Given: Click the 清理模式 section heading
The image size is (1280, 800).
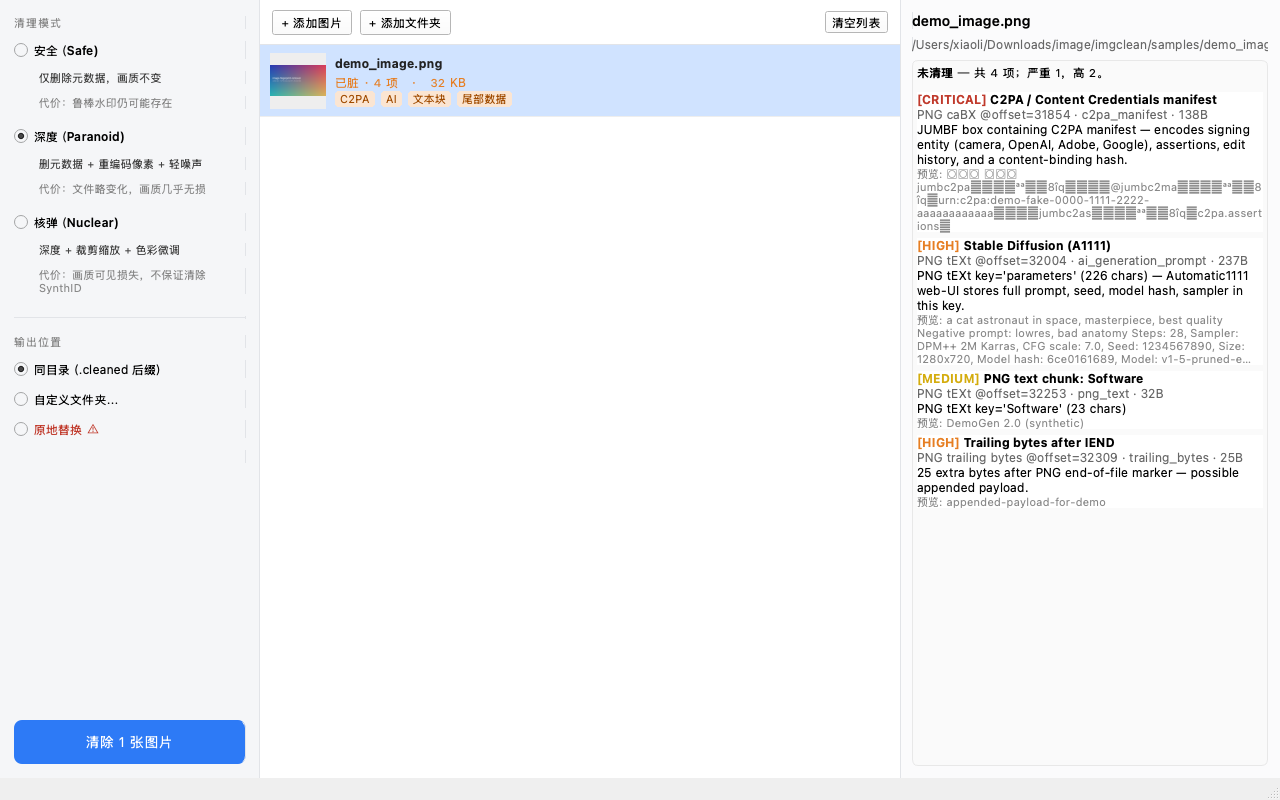Looking at the screenshot, I should click(38, 23).
